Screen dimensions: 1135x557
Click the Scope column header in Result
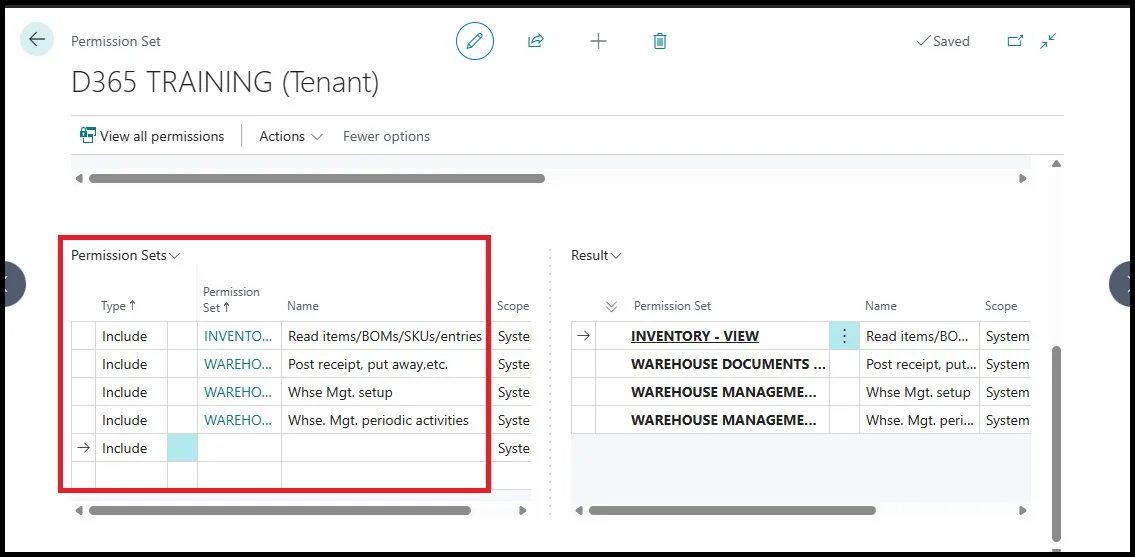coord(1000,306)
